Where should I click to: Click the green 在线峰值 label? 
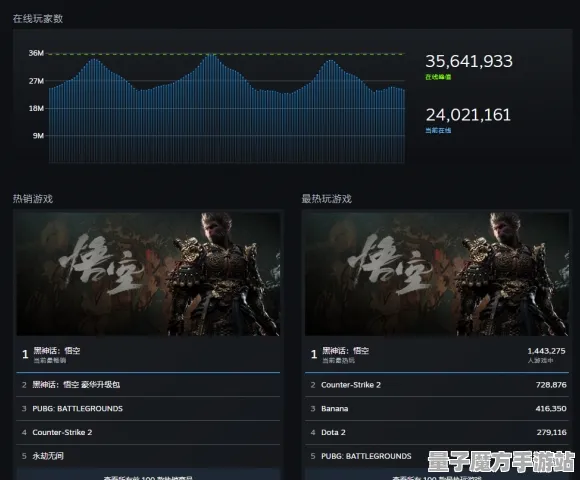point(438,77)
